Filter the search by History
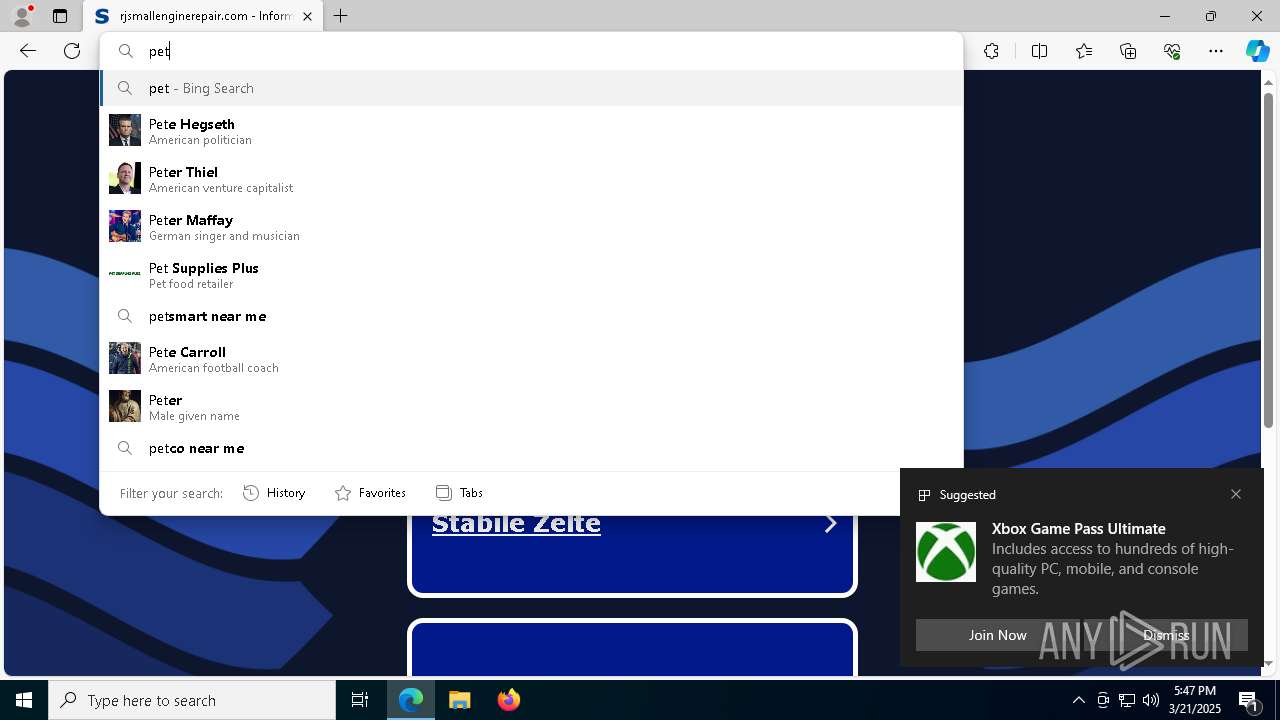 pyautogui.click(x=274, y=493)
